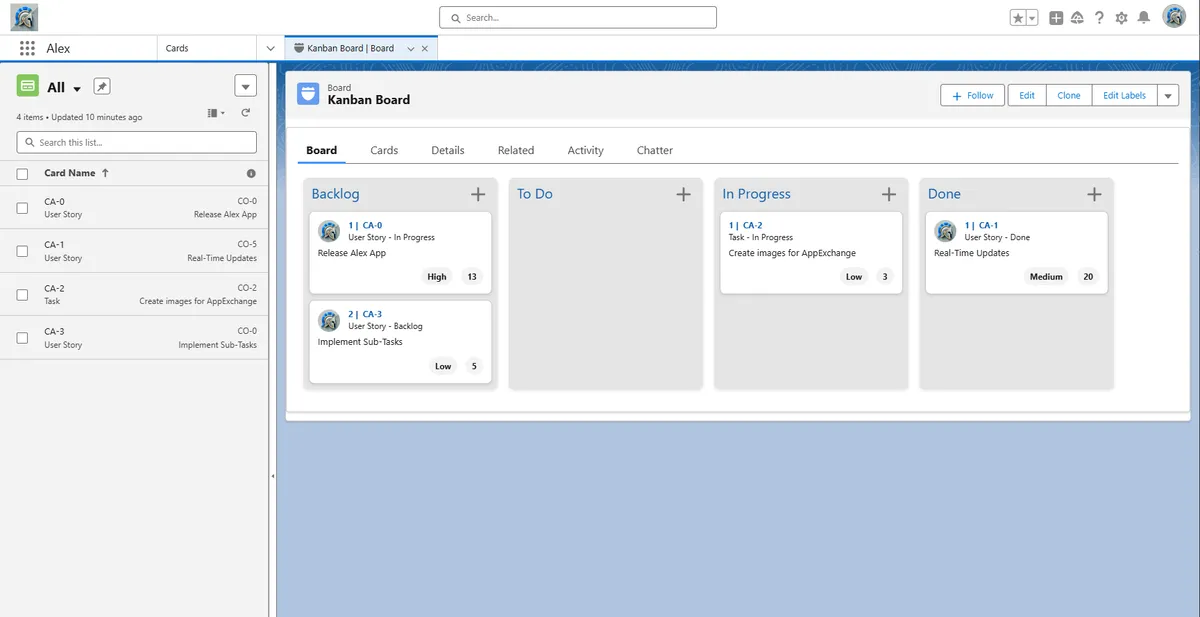1200x617 pixels.
Task: Open the Cards navigation dropdown chevron
Action: coord(270,48)
